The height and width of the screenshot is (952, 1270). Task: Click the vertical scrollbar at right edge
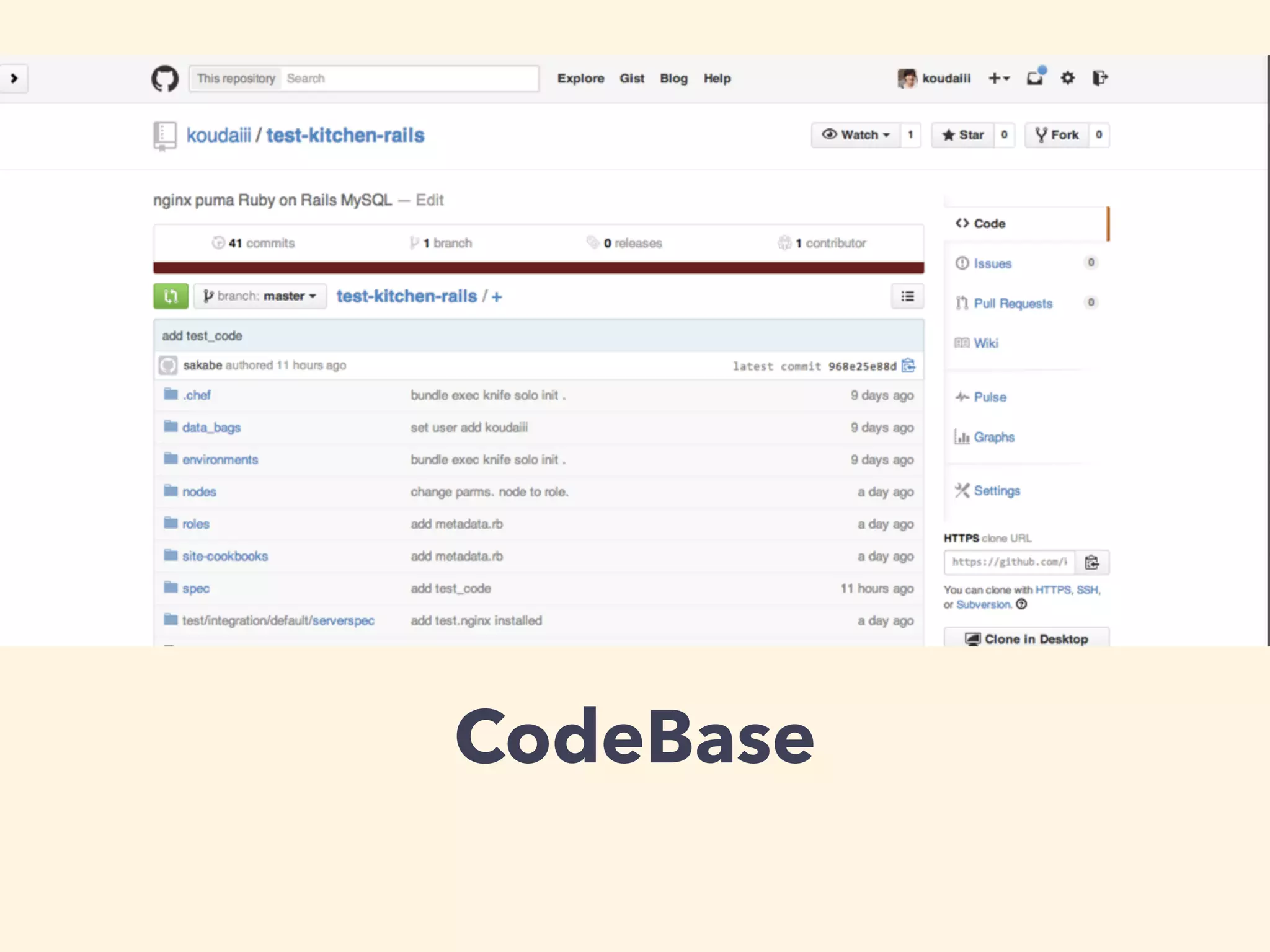(1268, 351)
